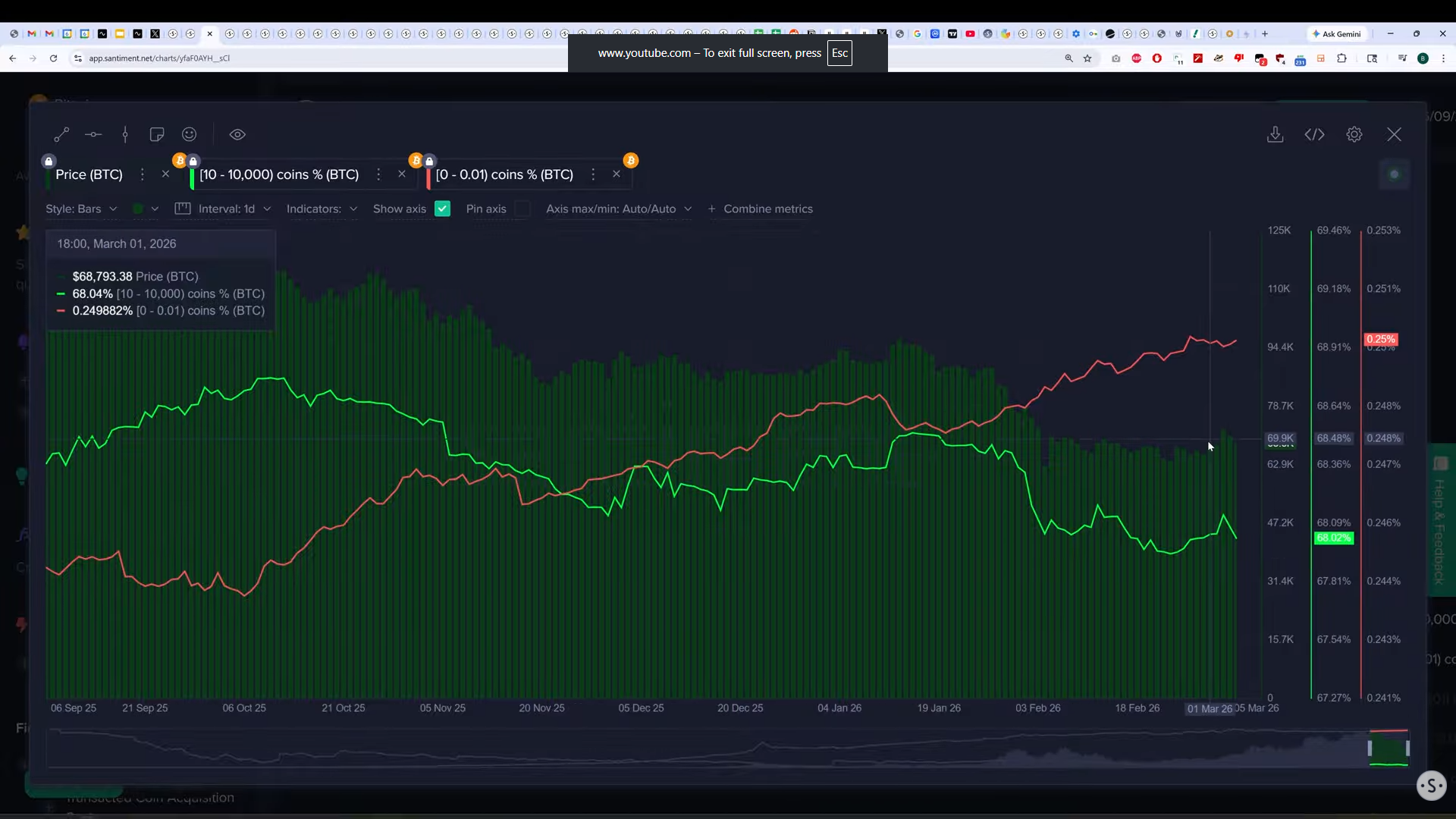
Task: Open the Help & Feedback side panel
Action: tap(1439, 523)
